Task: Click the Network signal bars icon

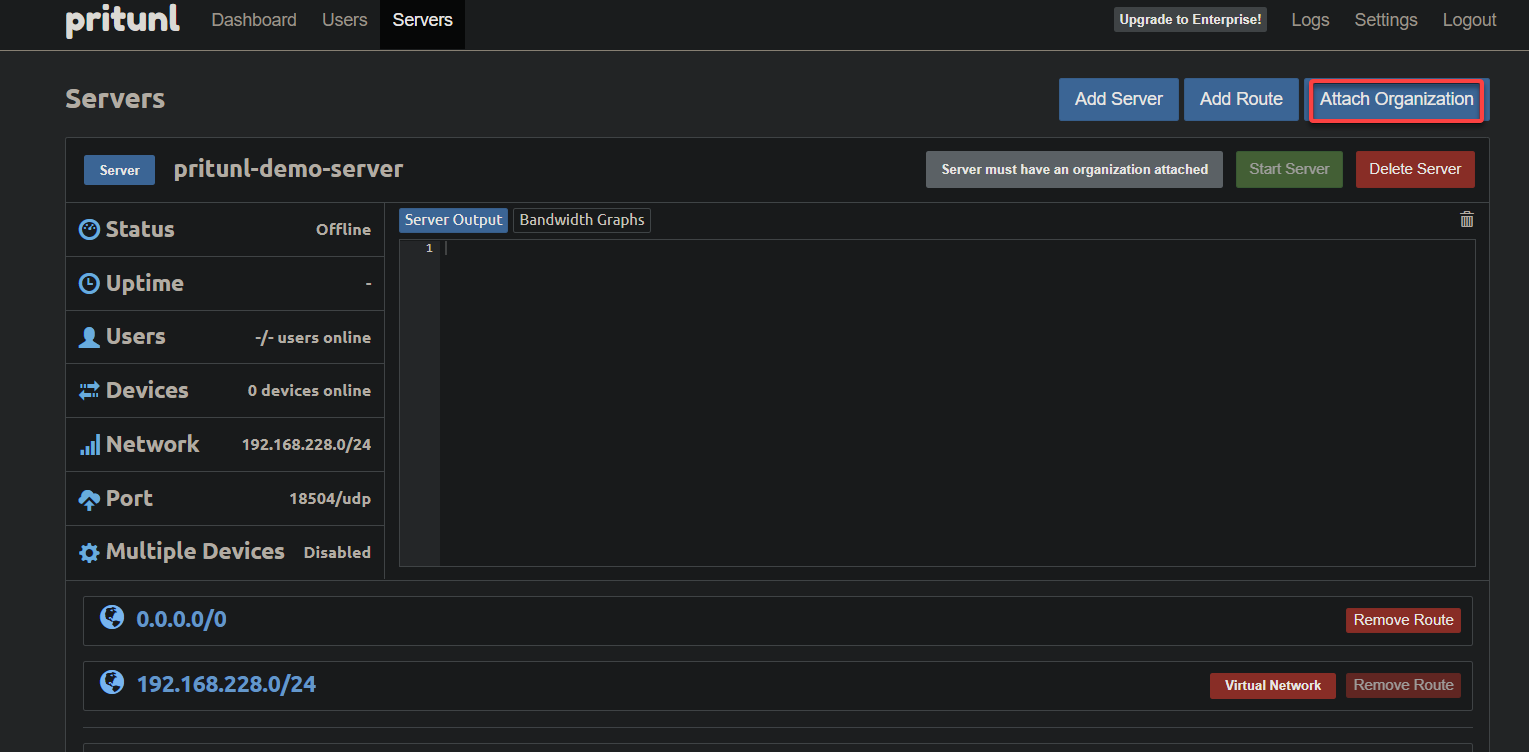Action: coord(89,445)
